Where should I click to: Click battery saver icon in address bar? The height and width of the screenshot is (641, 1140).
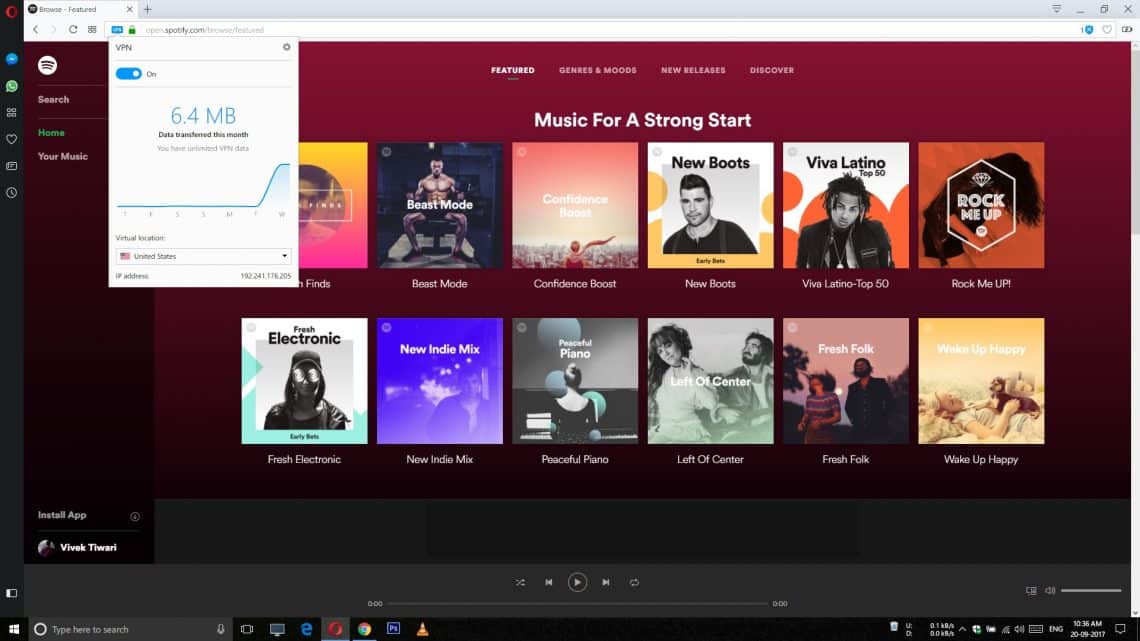(x=1126, y=30)
